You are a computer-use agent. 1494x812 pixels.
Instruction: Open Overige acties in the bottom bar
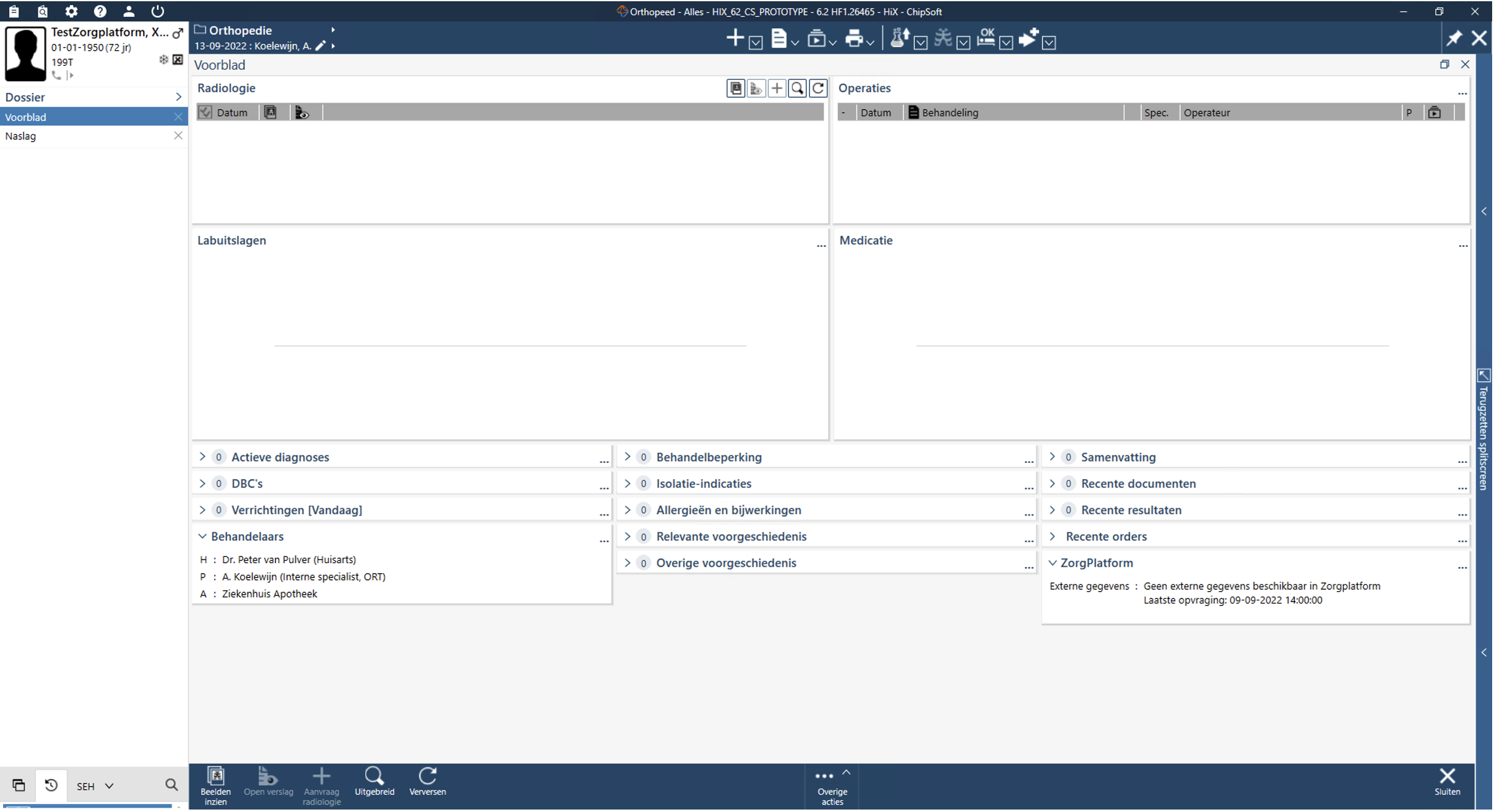(x=832, y=785)
